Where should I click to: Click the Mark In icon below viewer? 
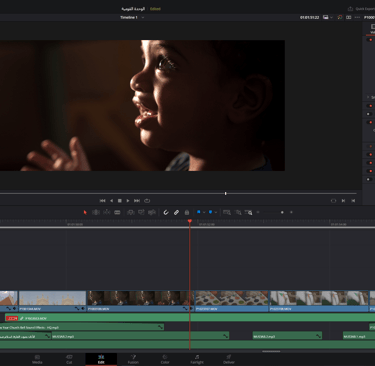pyautogui.click(x=343, y=201)
